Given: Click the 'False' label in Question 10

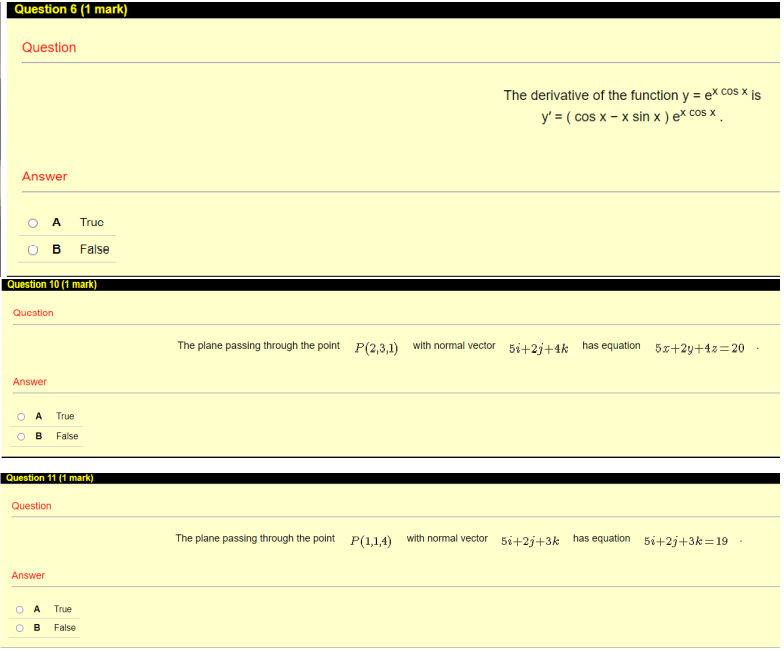Looking at the screenshot, I should (x=67, y=436).
